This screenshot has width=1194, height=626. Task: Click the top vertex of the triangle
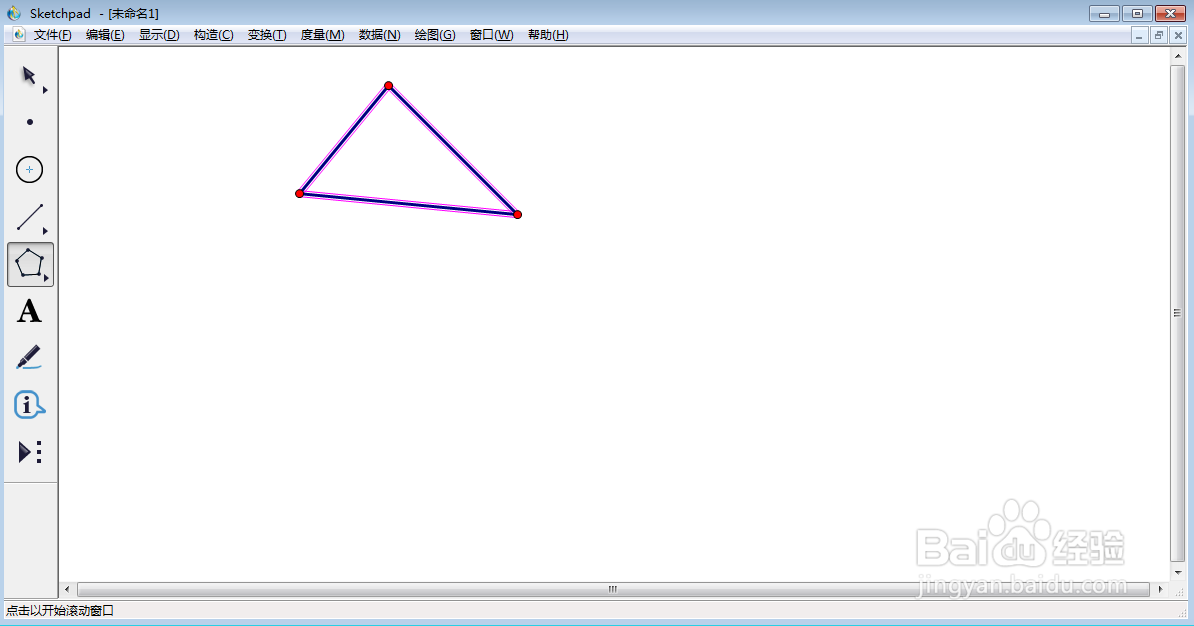coord(388,86)
